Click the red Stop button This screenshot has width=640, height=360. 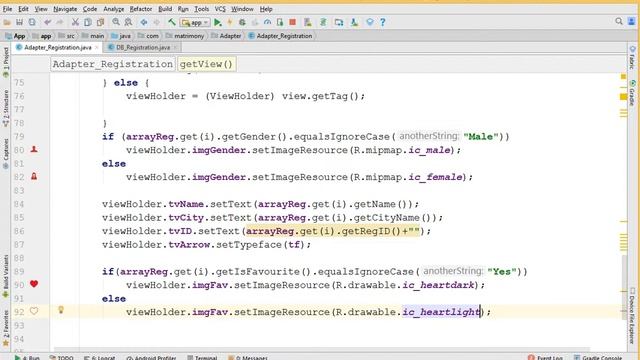point(292,22)
